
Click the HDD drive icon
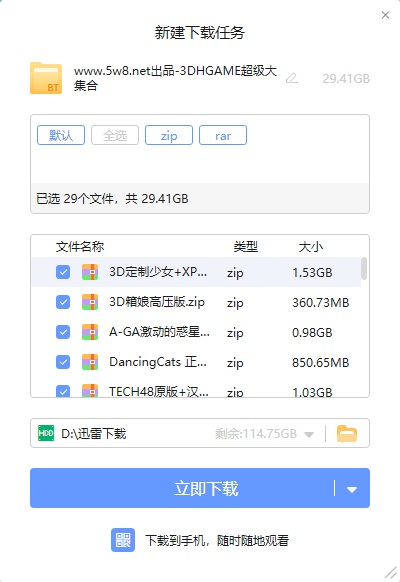[46, 433]
